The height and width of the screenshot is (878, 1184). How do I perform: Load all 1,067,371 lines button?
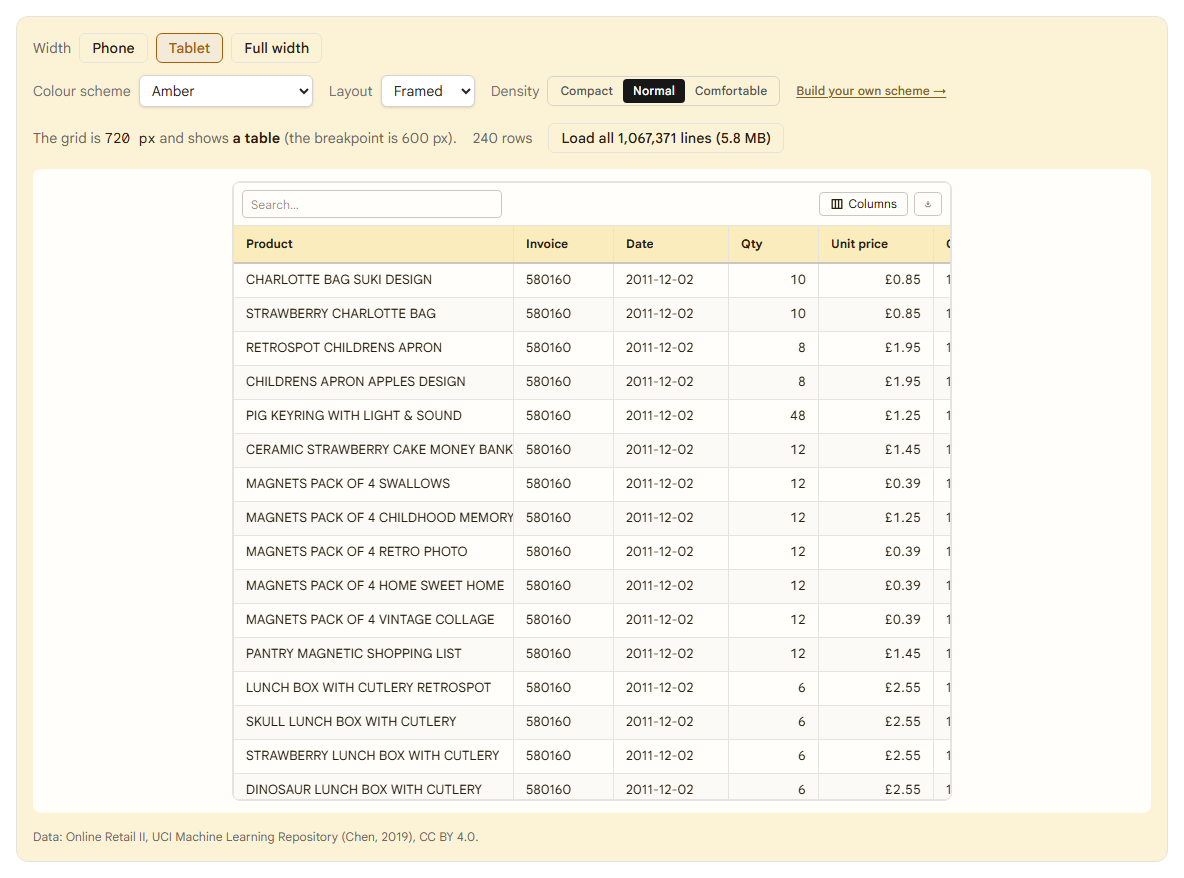(x=665, y=138)
